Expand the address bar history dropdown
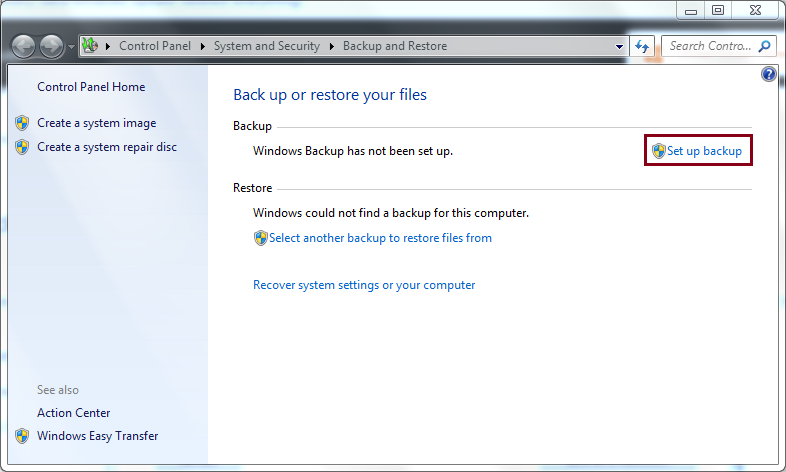The height and width of the screenshot is (472, 786). click(x=620, y=47)
